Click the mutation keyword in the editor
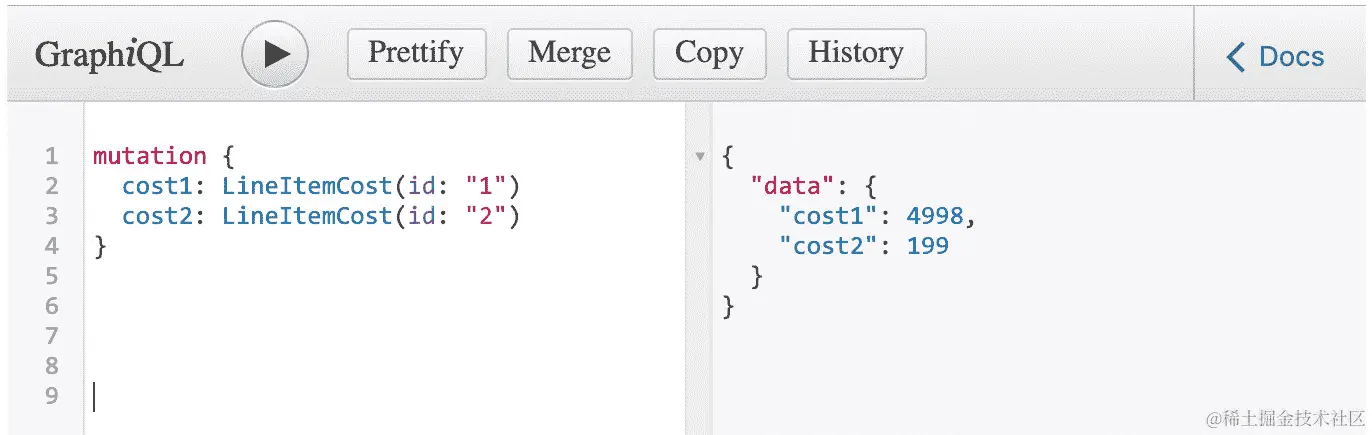This screenshot has height=435, width=1372. point(150,156)
